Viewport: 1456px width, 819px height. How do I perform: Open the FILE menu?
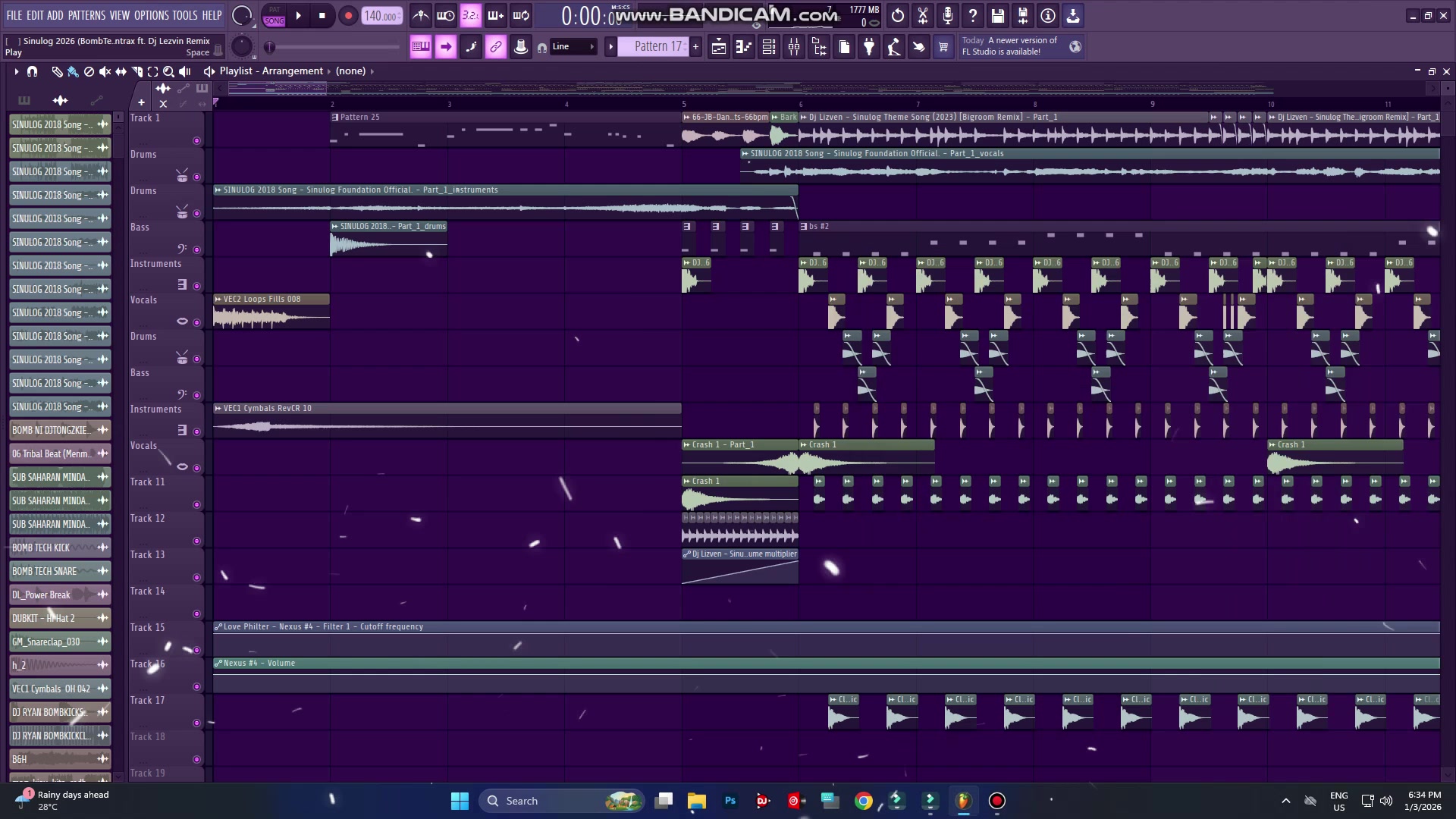(14, 15)
